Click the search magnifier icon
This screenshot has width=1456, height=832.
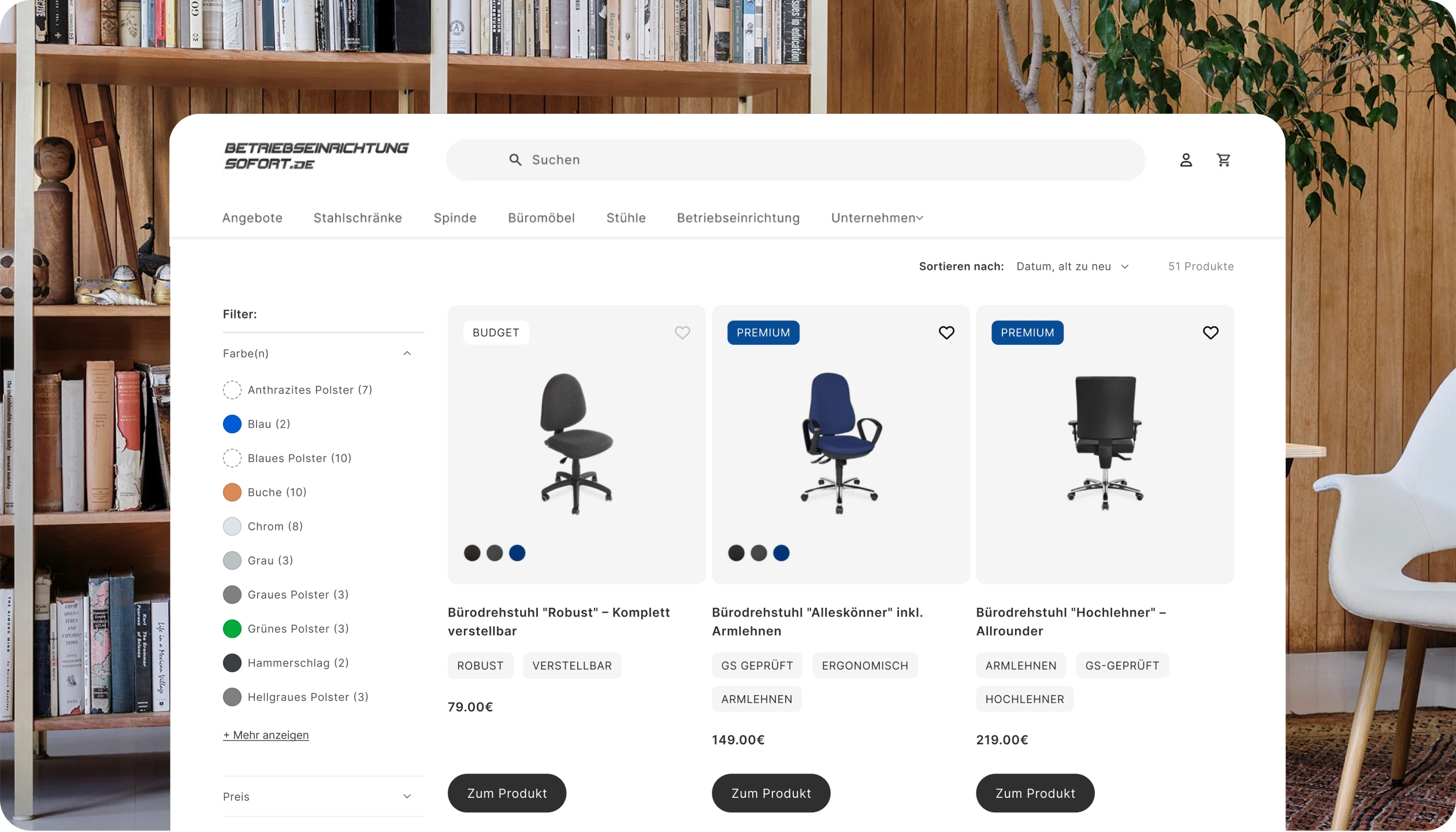pos(515,160)
